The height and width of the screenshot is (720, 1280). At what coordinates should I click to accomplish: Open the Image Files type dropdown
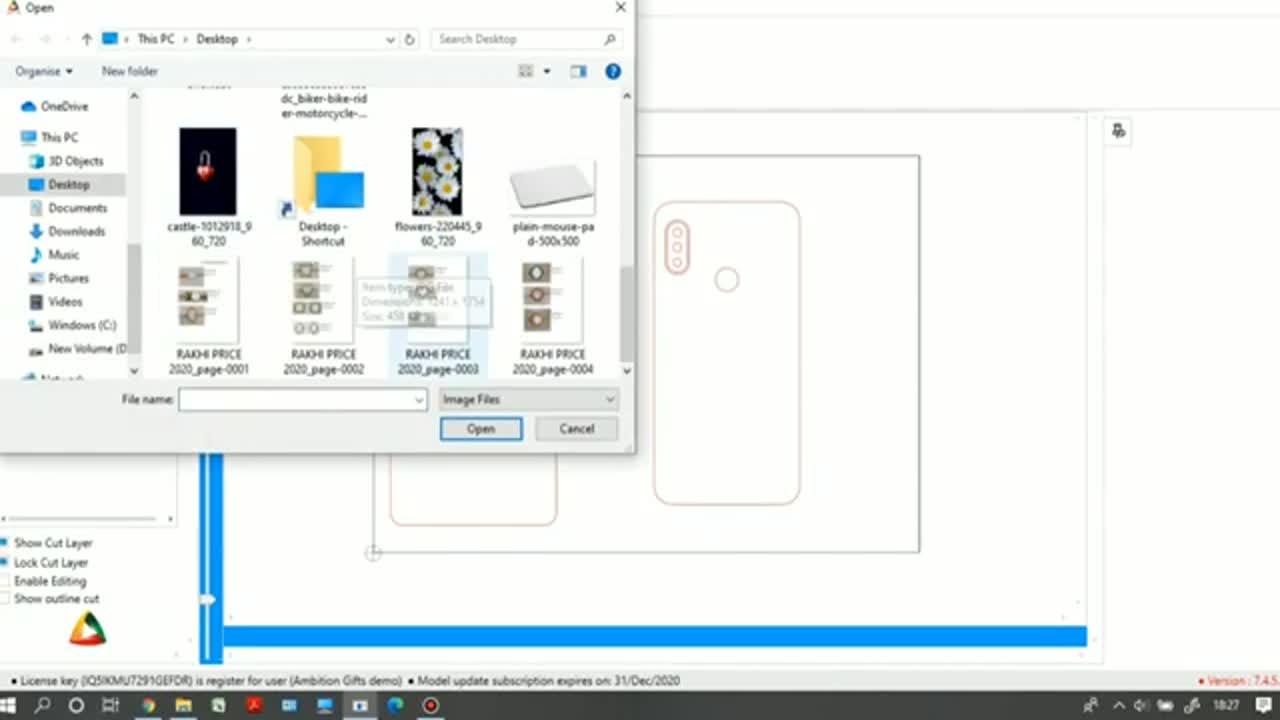(528, 400)
